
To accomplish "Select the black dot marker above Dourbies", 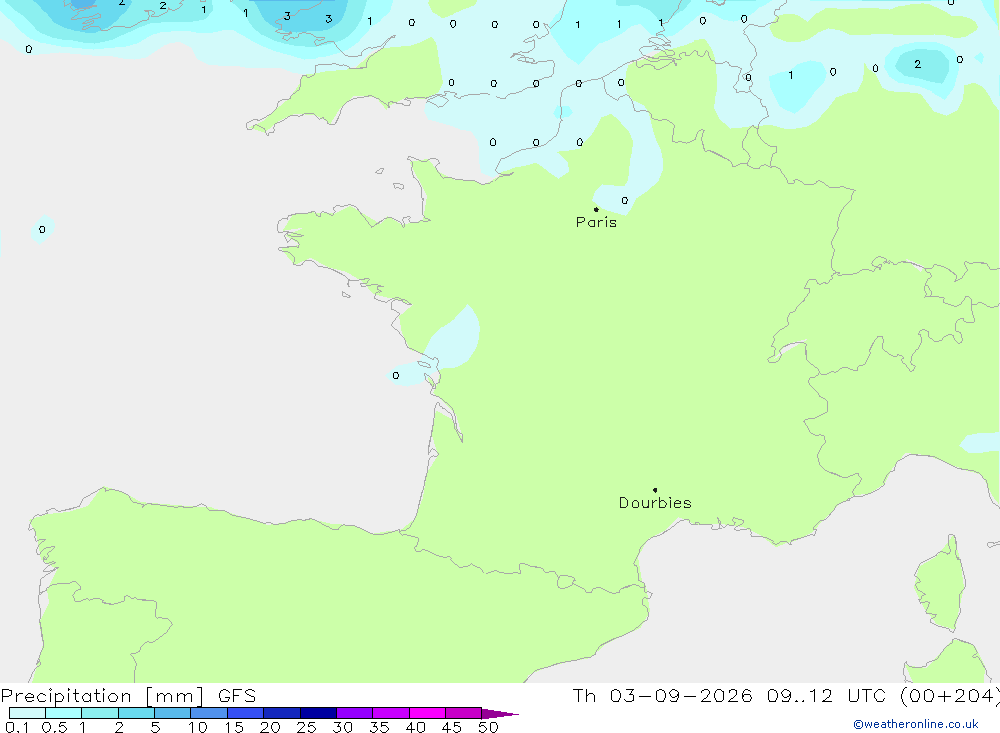I will (x=655, y=490).
